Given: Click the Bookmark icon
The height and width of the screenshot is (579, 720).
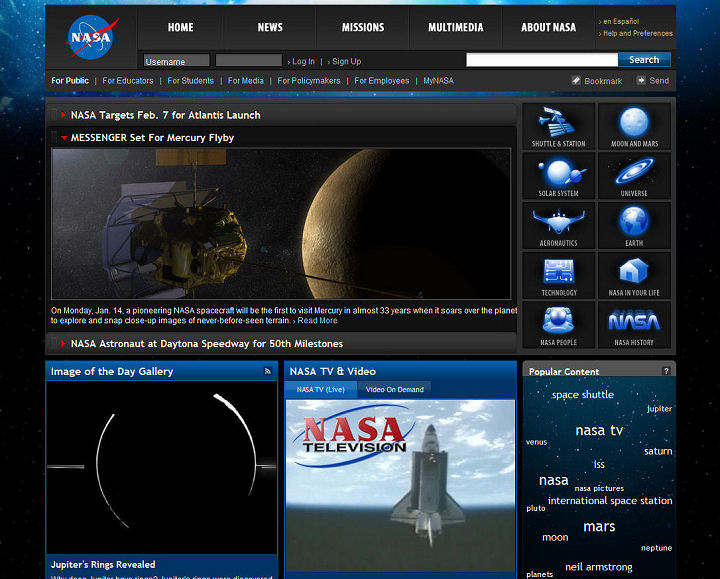Looking at the screenshot, I should point(576,80).
